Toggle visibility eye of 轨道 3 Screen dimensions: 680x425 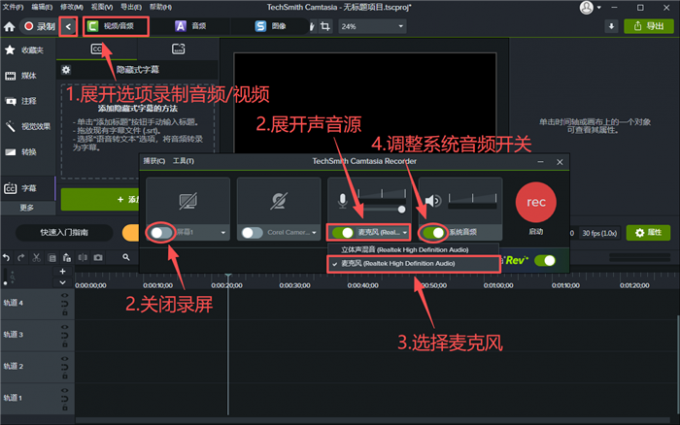click(x=65, y=327)
